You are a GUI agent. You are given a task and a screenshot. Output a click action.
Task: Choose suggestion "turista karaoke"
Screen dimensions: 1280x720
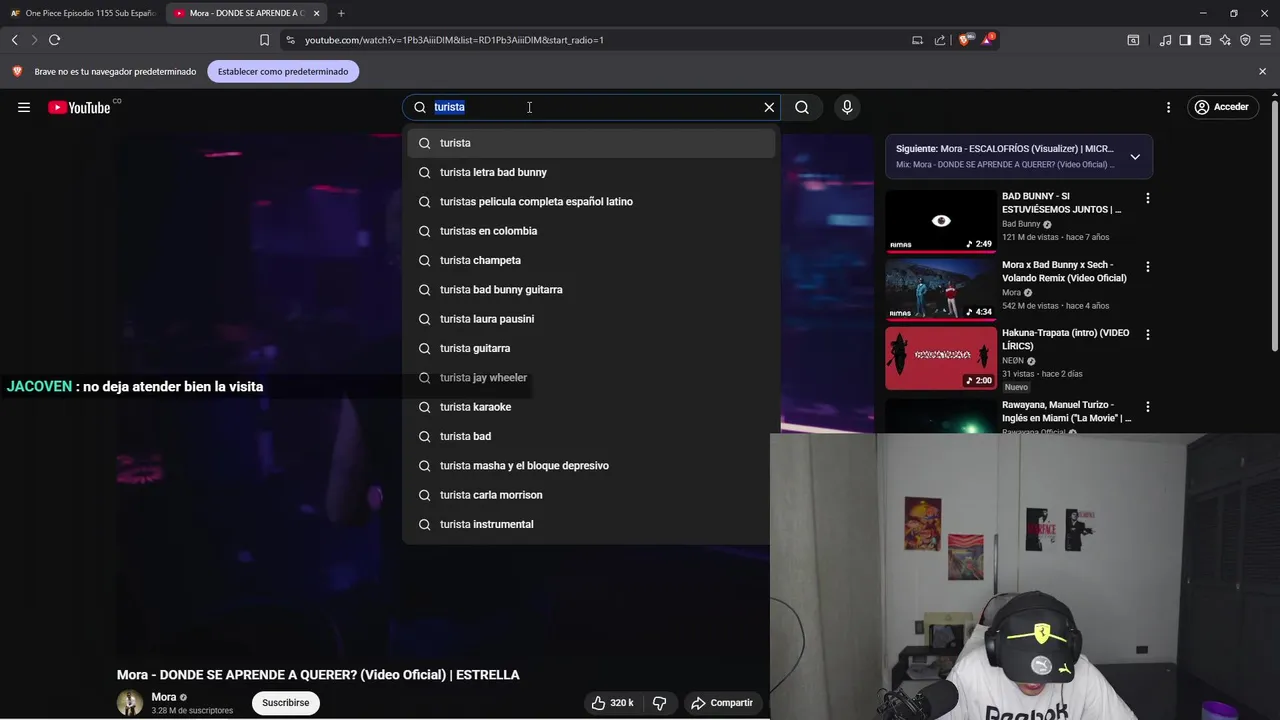[x=591, y=407]
